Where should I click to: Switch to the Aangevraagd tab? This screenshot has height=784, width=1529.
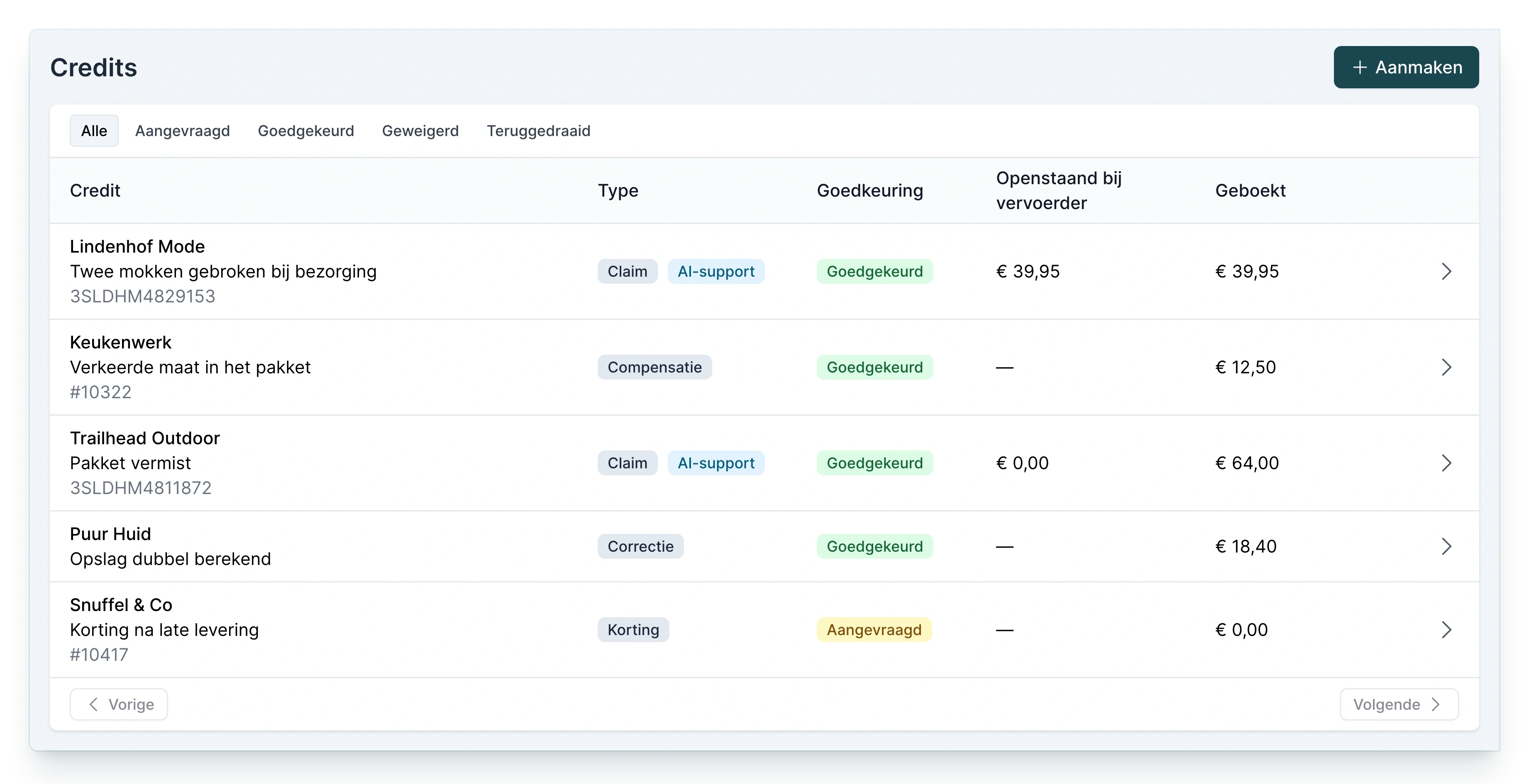[182, 131]
